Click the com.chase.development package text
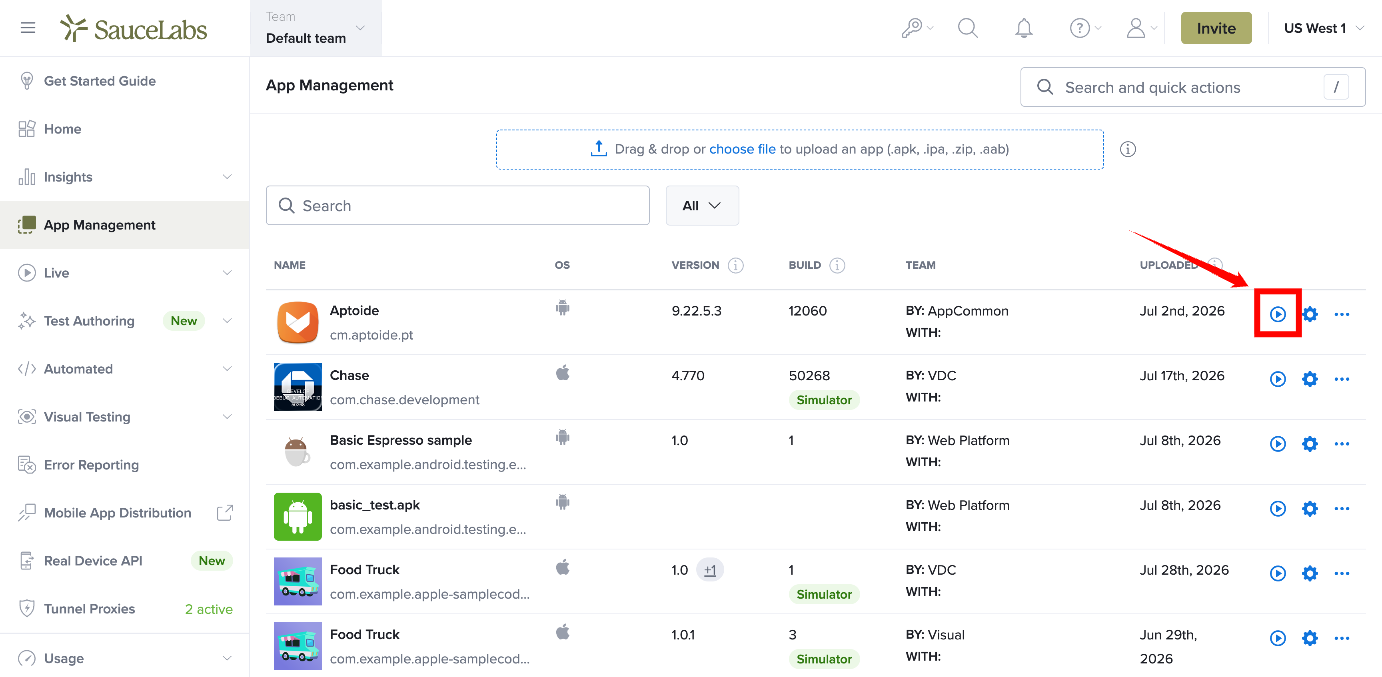This screenshot has height=677, width=1382. (x=405, y=400)
